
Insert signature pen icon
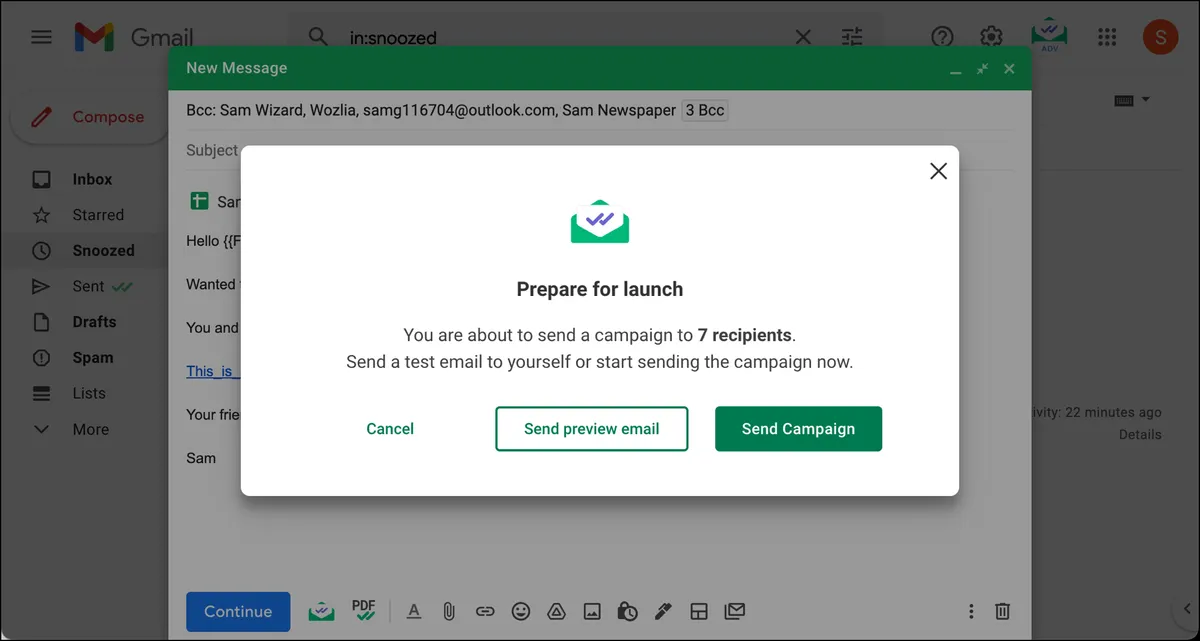[x=663, y=610]
